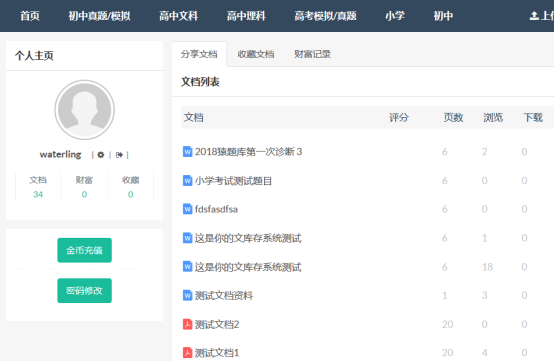
Task: Click the 密码修改 button
Action: (x=84, y=291)
